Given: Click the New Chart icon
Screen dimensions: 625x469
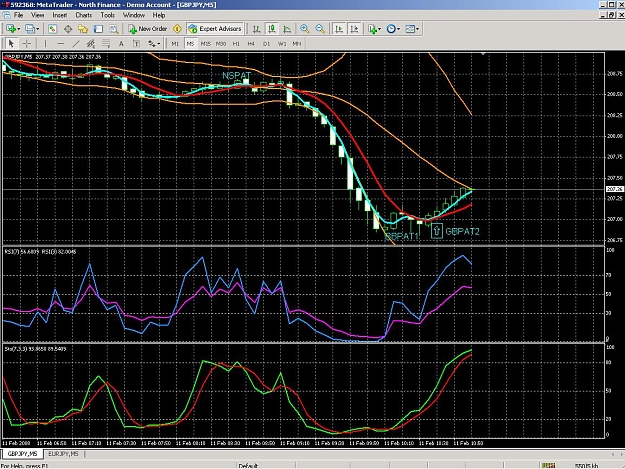Looking at the screenshot, I should click(11, 29).
